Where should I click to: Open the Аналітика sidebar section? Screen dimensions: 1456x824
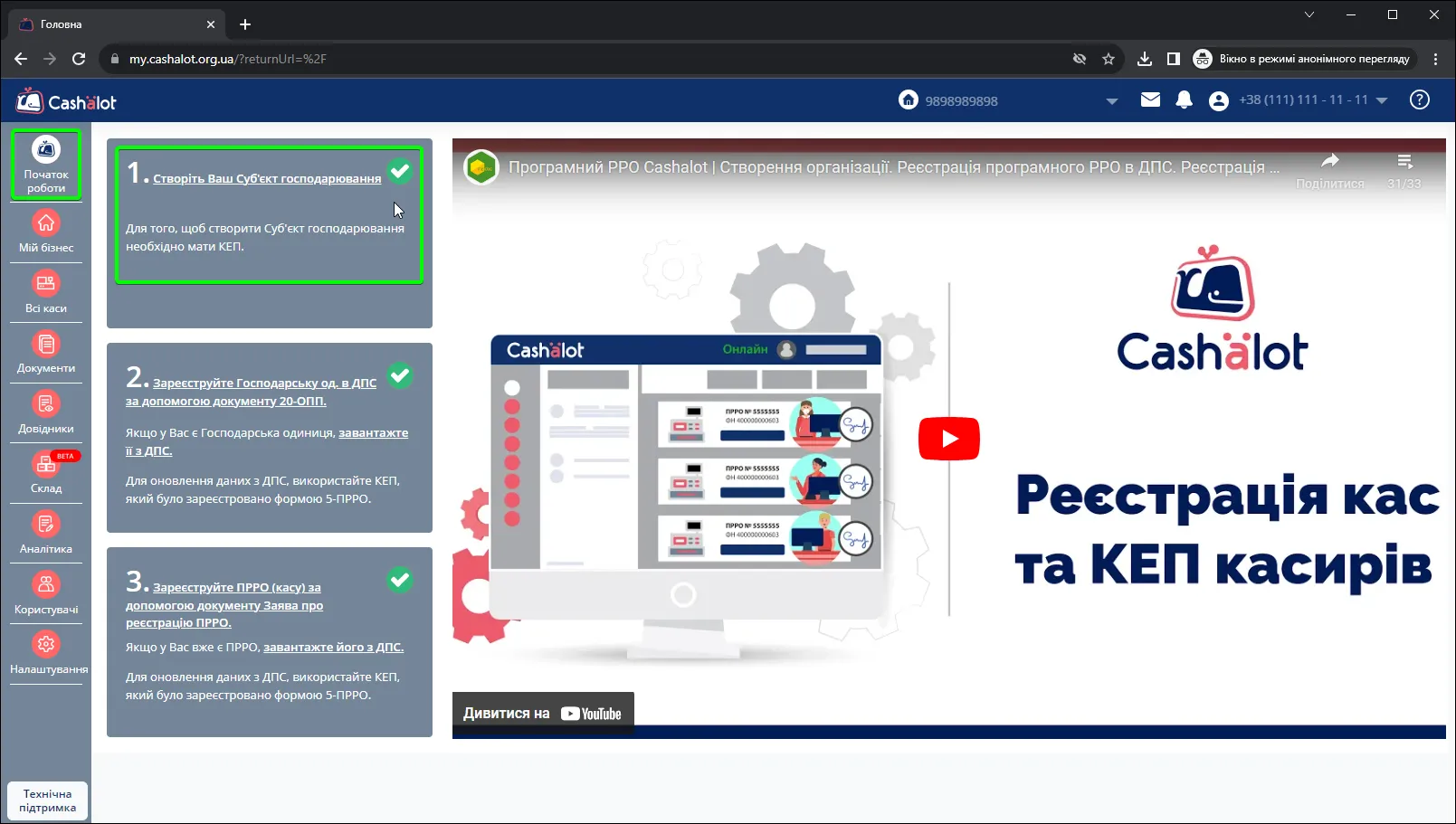pyautogui.click(x=46, y=534)
